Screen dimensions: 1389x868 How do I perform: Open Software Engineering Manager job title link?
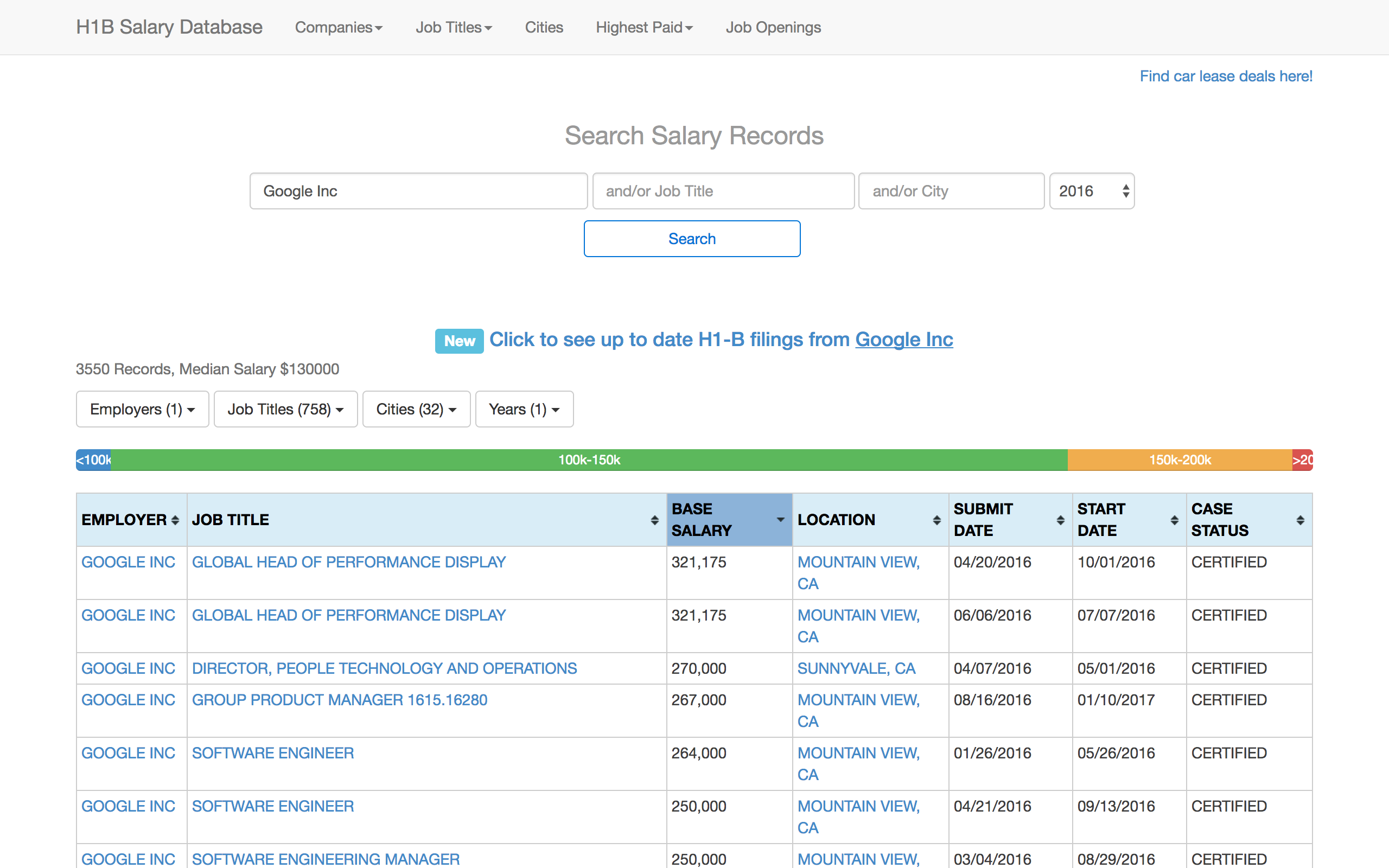(x=326, y=859)
